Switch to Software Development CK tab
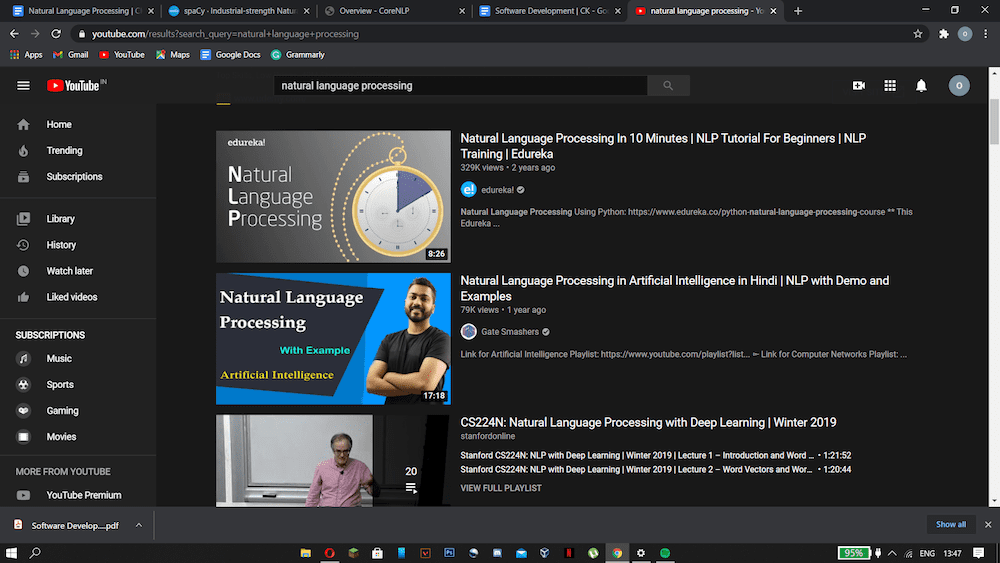The width and height of the screenshot is (1000, 563). (550, 11)
